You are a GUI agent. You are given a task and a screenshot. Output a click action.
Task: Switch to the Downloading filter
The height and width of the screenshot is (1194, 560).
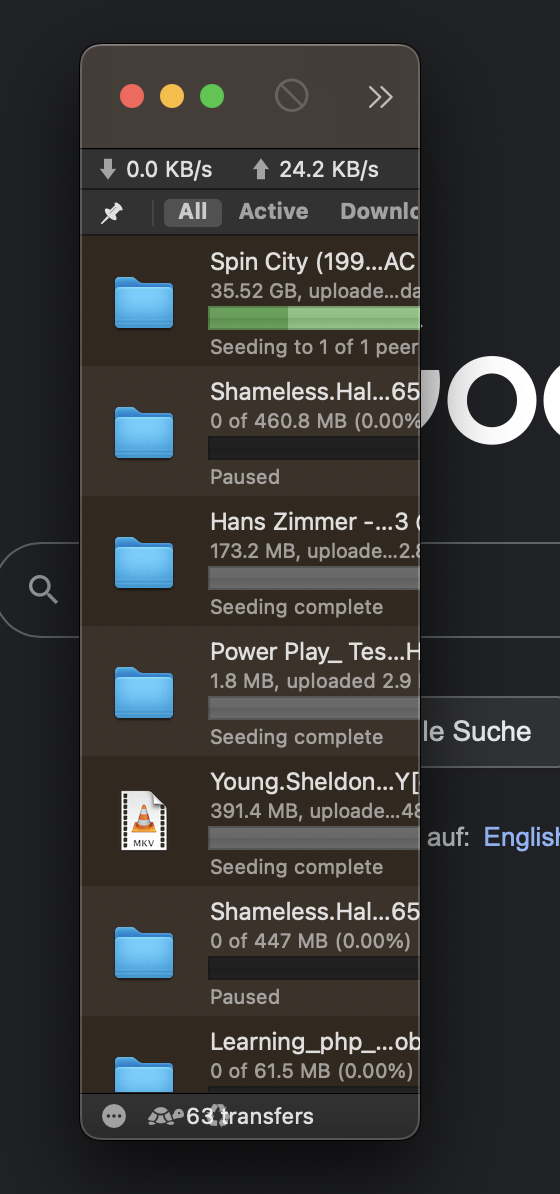(379, 212)
